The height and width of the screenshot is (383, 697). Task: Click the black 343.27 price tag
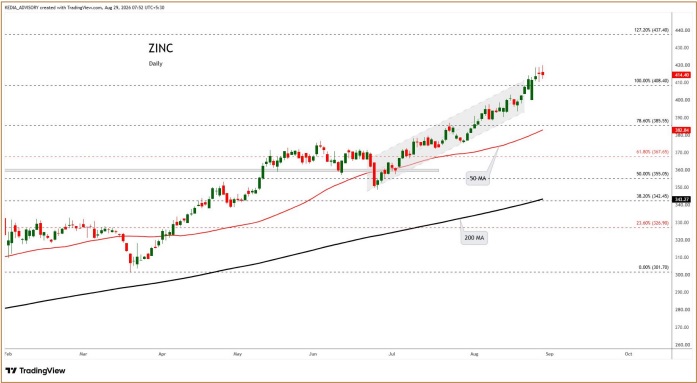(681, 200)
